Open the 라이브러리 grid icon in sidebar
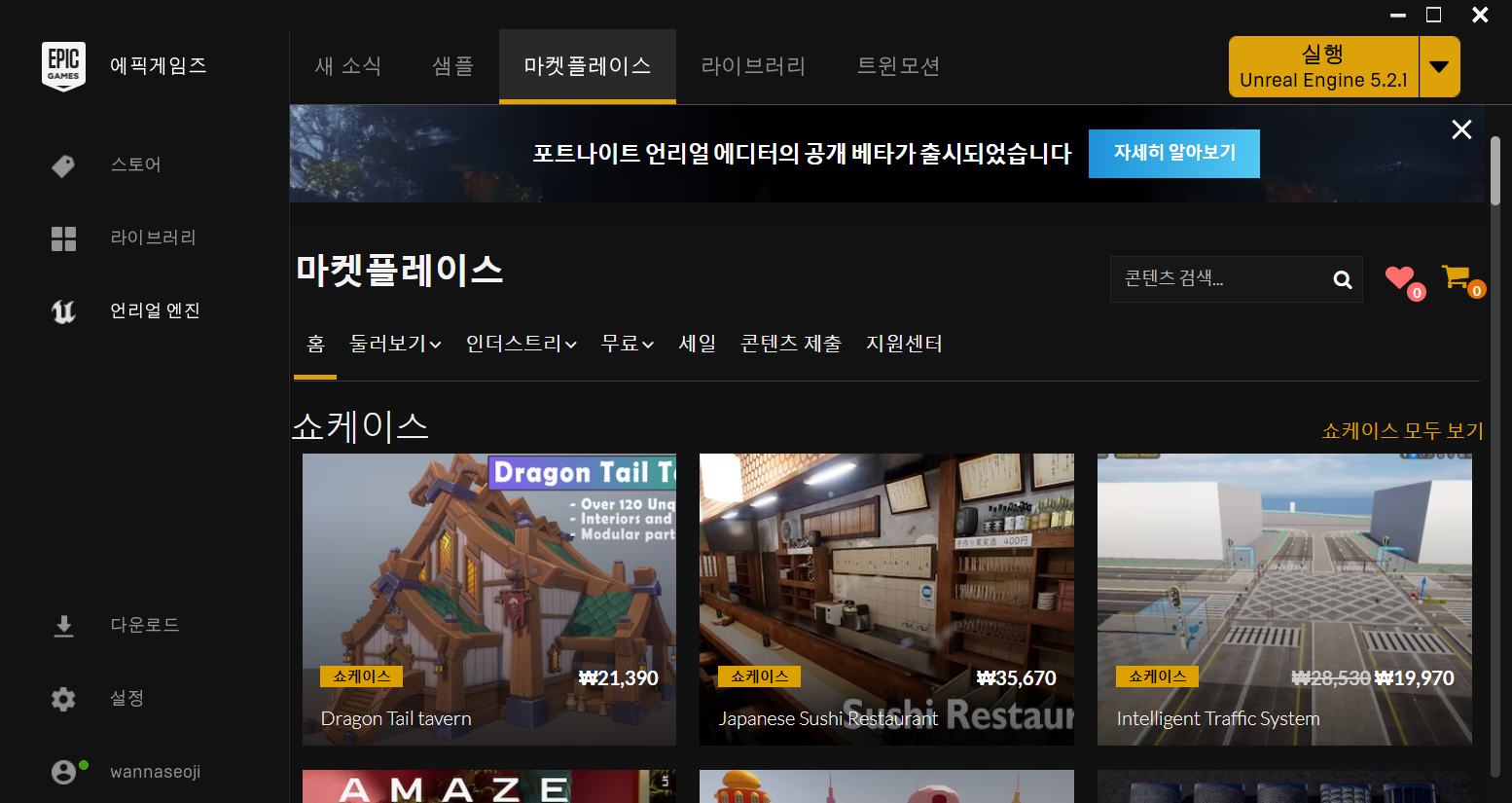 pyautogui.click(x=63, y=238)
